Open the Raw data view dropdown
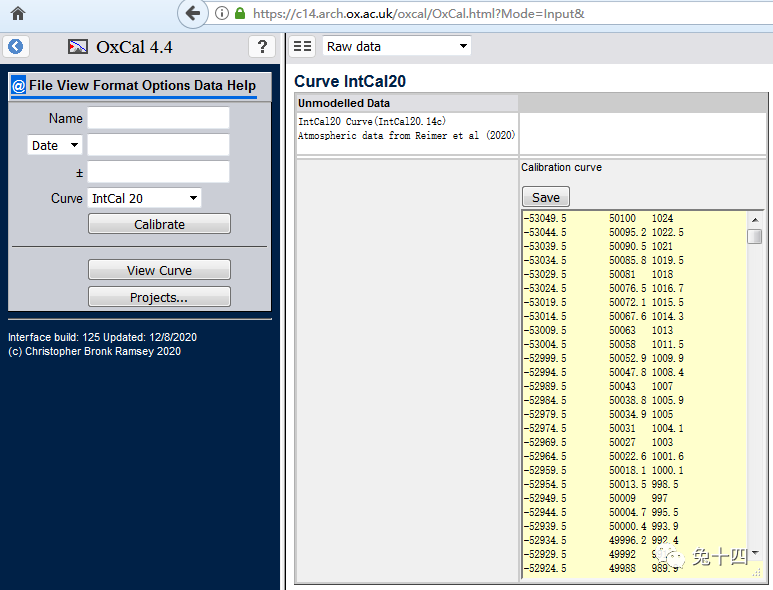The image size is (773, 590). 397,46
